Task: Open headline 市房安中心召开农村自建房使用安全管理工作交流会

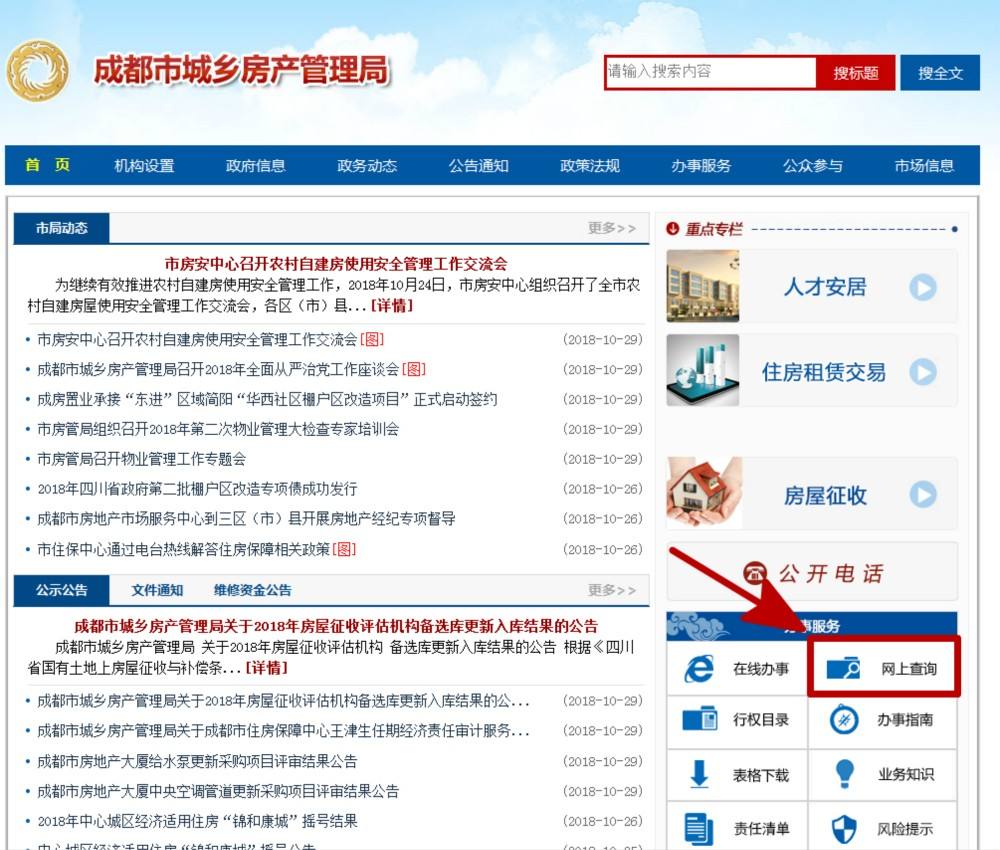Action: 336,263
